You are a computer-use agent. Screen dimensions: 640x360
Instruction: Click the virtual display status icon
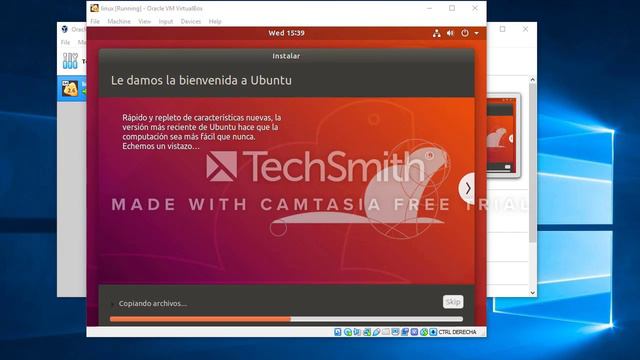coord(395,332)
